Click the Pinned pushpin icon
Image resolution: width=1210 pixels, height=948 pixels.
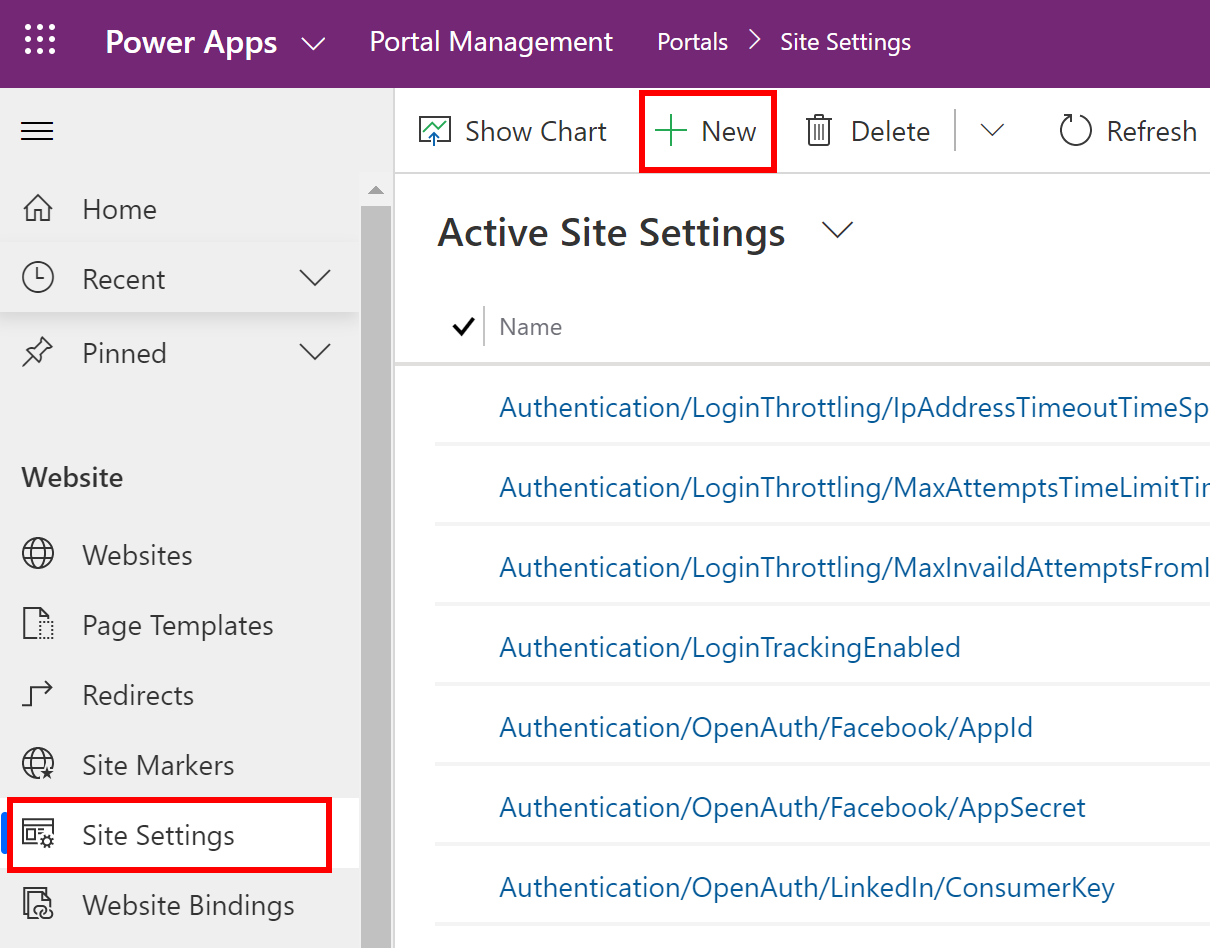tap(38, 352)
